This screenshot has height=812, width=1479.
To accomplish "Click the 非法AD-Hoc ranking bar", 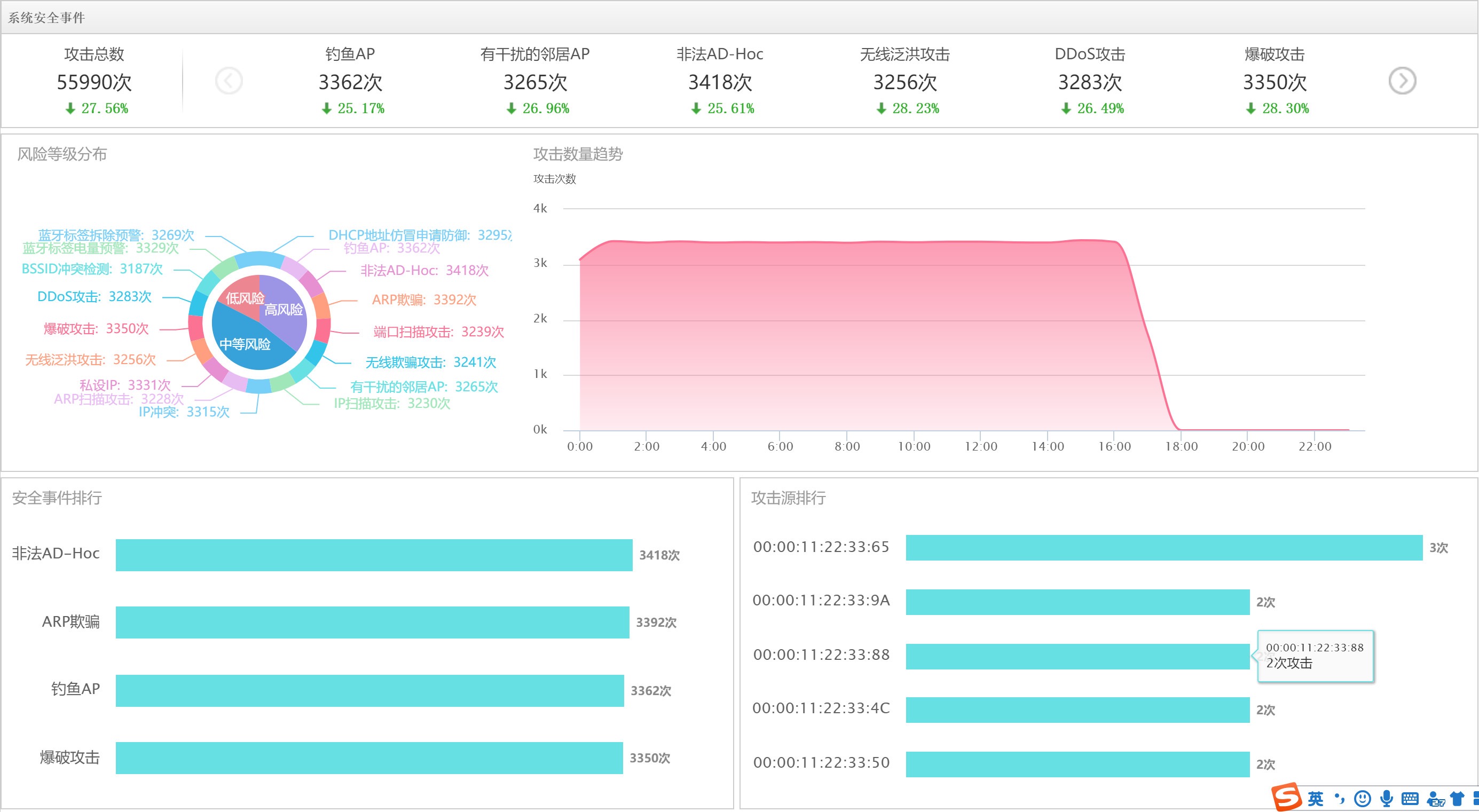I will tap(374, 555).
